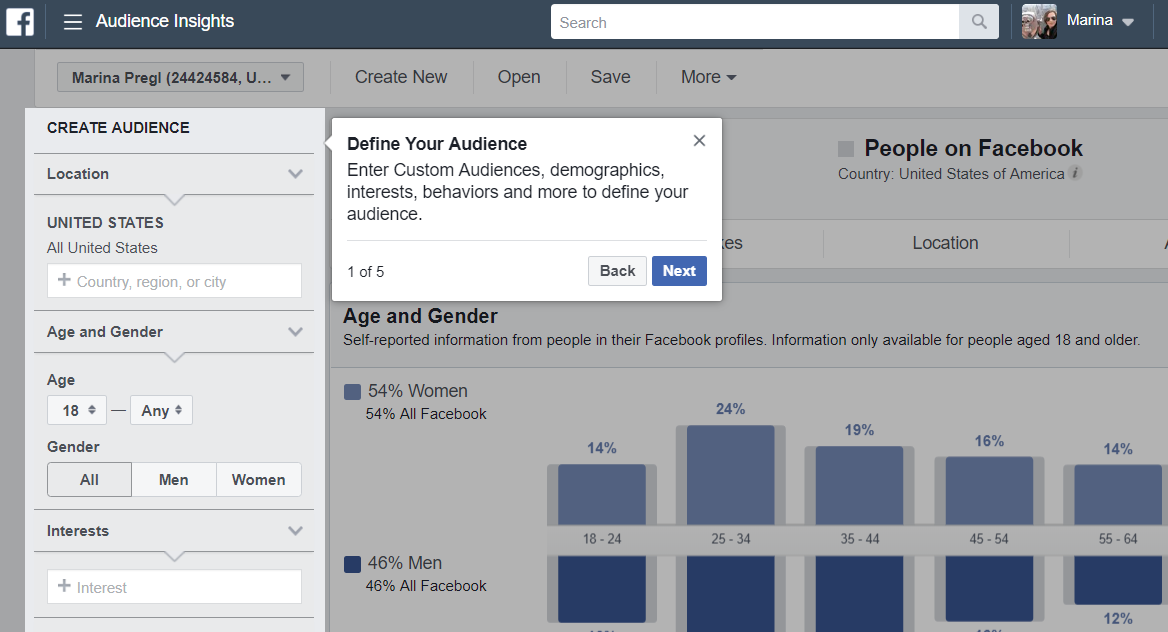Screen dimensions: 1168x632
Task: Select Men gender filter
Action: (x=173, y=480)
